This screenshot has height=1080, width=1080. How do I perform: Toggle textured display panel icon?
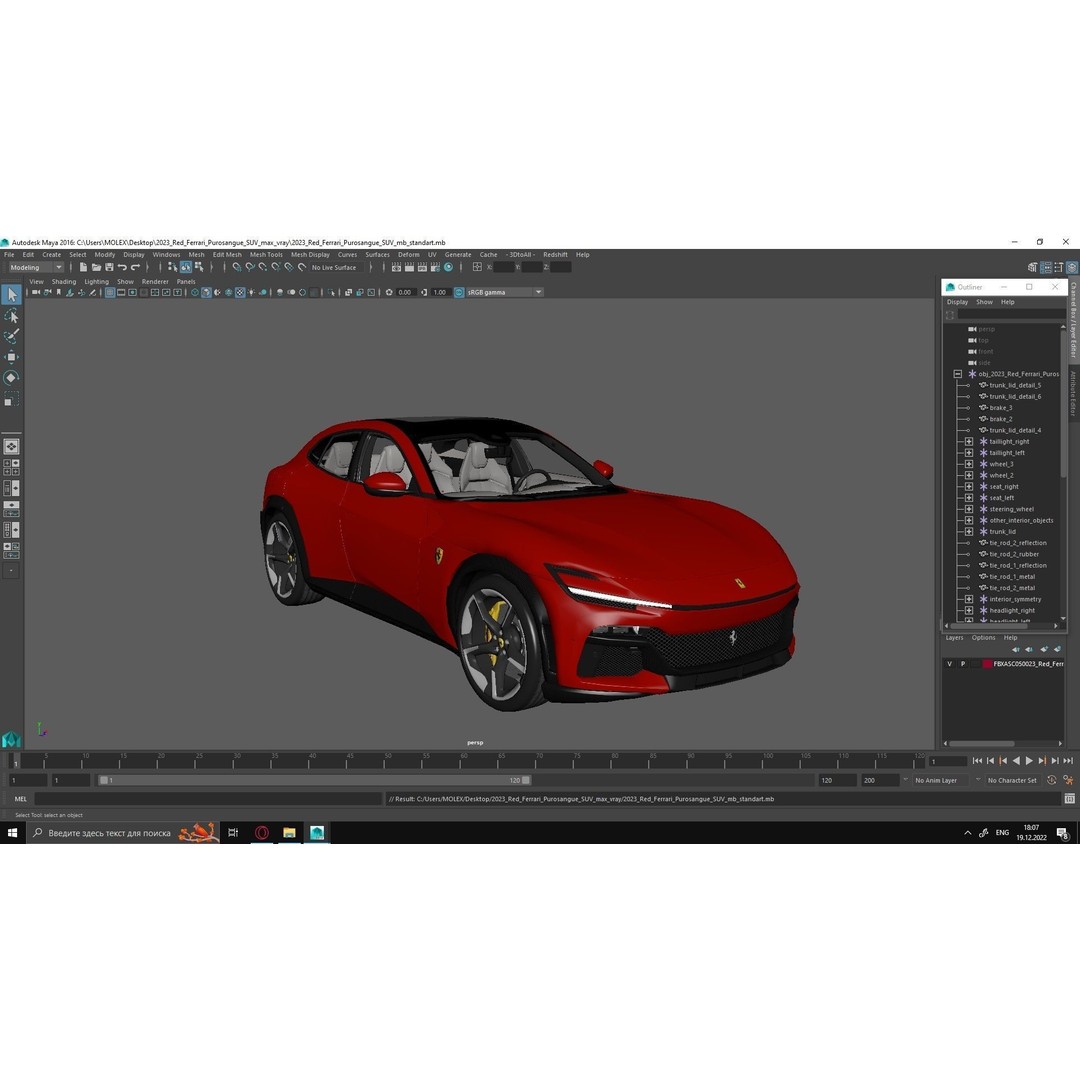tap(240, 292)
